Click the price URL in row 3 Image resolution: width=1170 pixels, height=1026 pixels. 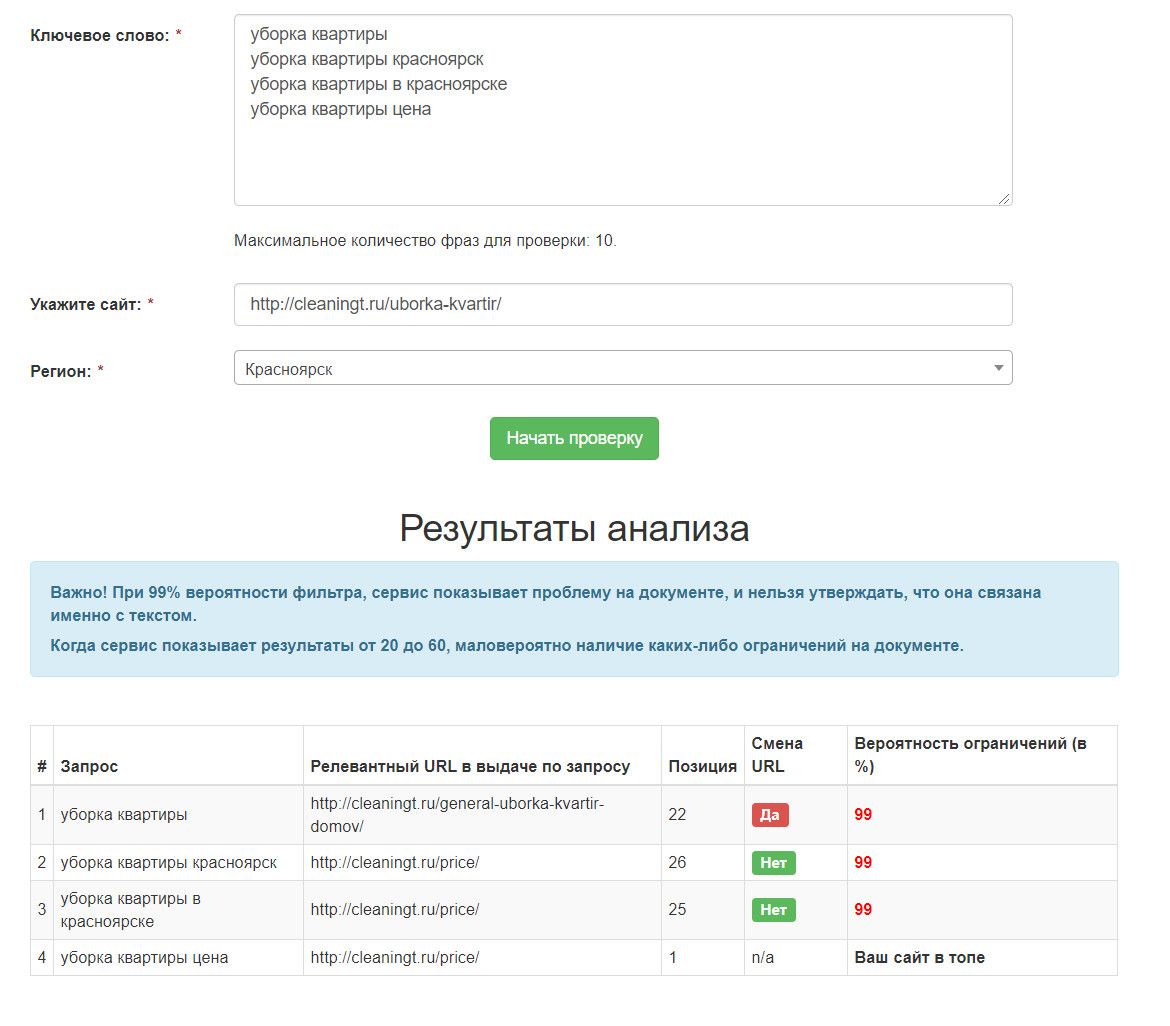[395, 910]
